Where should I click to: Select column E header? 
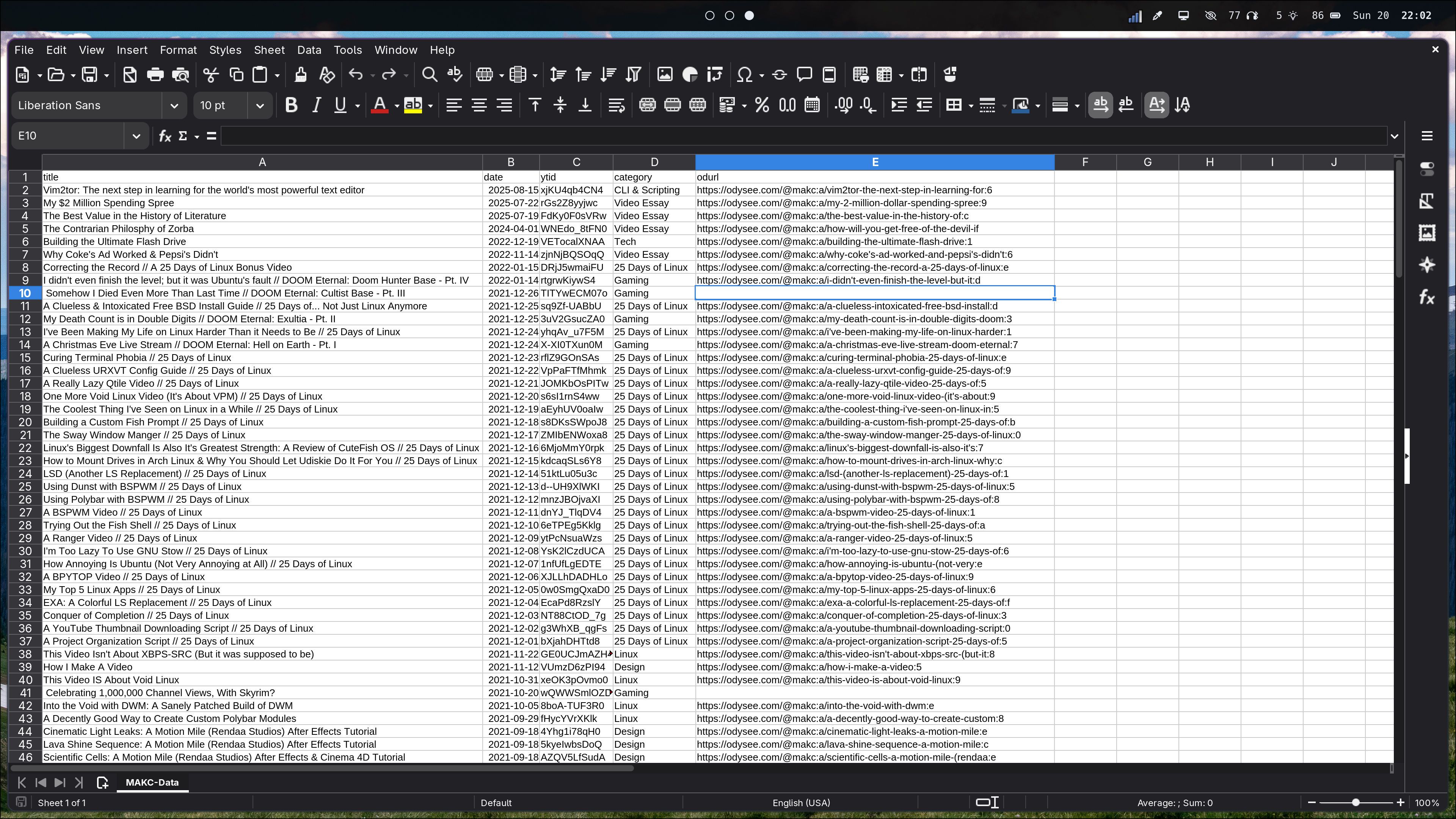[874, 162]
